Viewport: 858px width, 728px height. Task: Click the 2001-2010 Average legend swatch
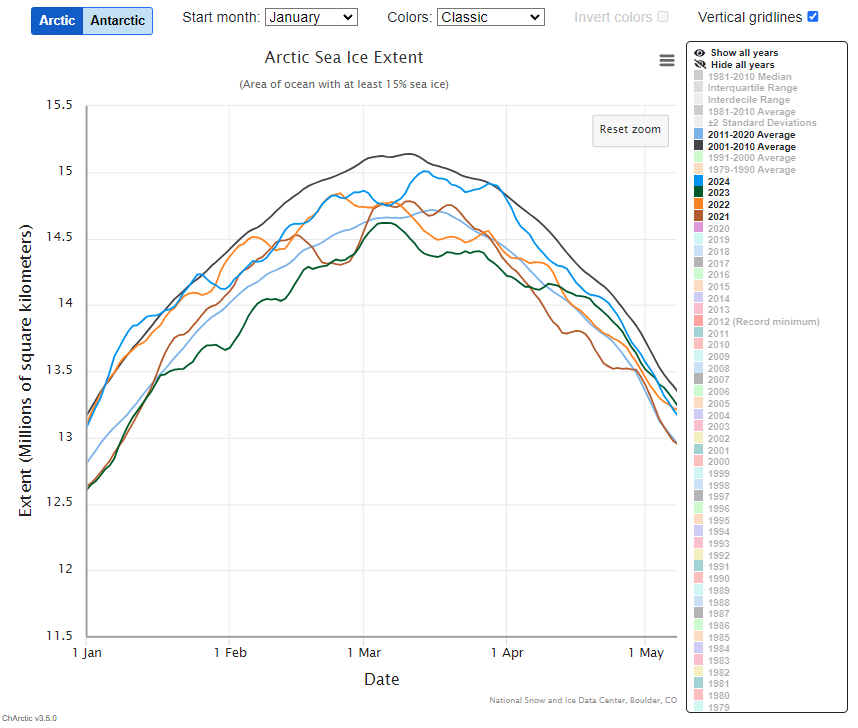[x=698, y=147]
